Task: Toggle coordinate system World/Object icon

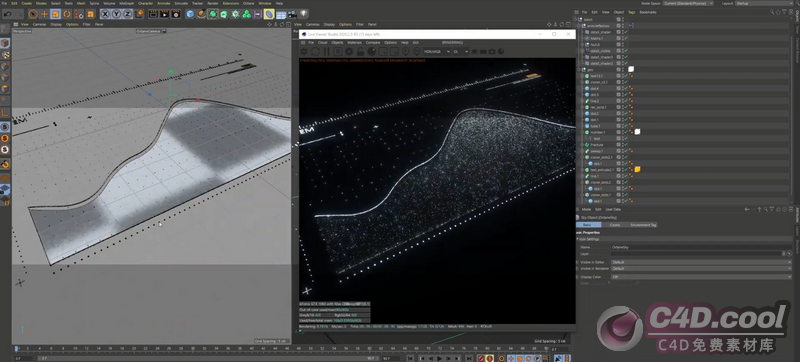Action: [140, 14]
